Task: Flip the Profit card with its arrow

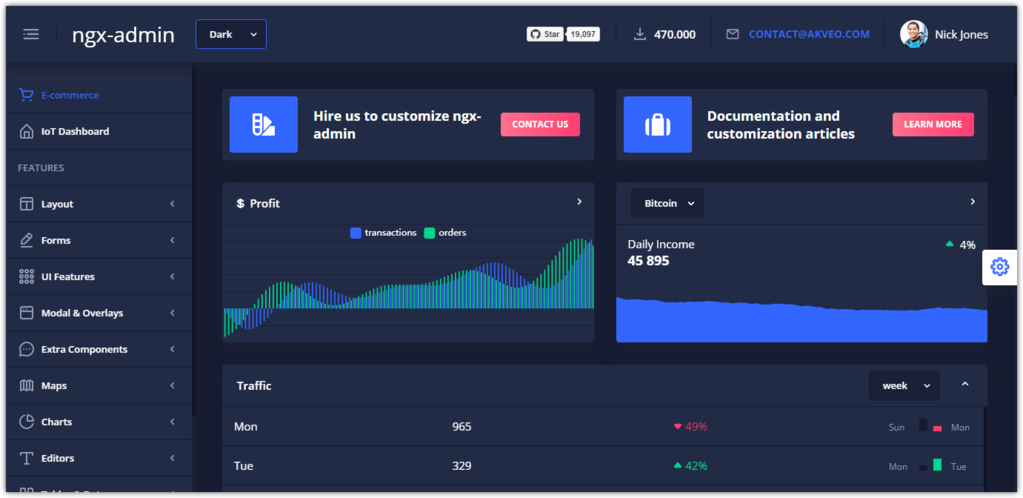Action: pyautogui.click(x=579, y=202)
